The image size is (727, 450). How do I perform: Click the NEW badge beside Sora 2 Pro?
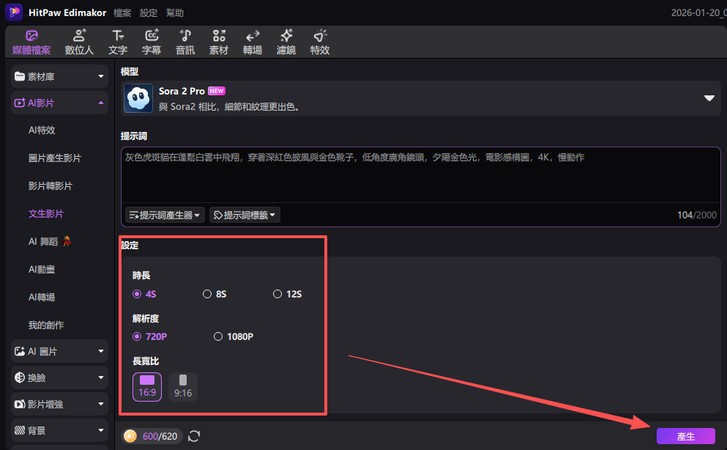pos(217,91)
